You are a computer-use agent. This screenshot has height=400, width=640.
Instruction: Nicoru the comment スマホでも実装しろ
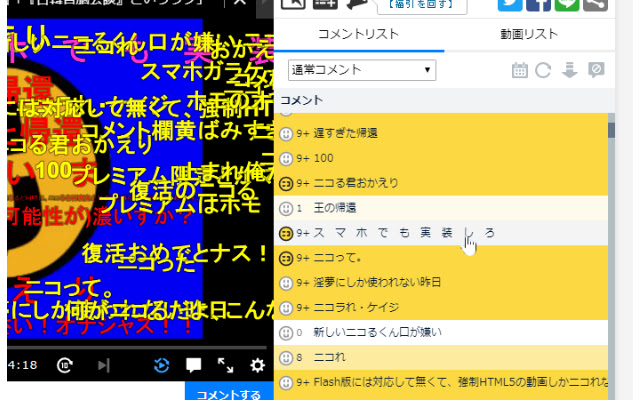286,233
